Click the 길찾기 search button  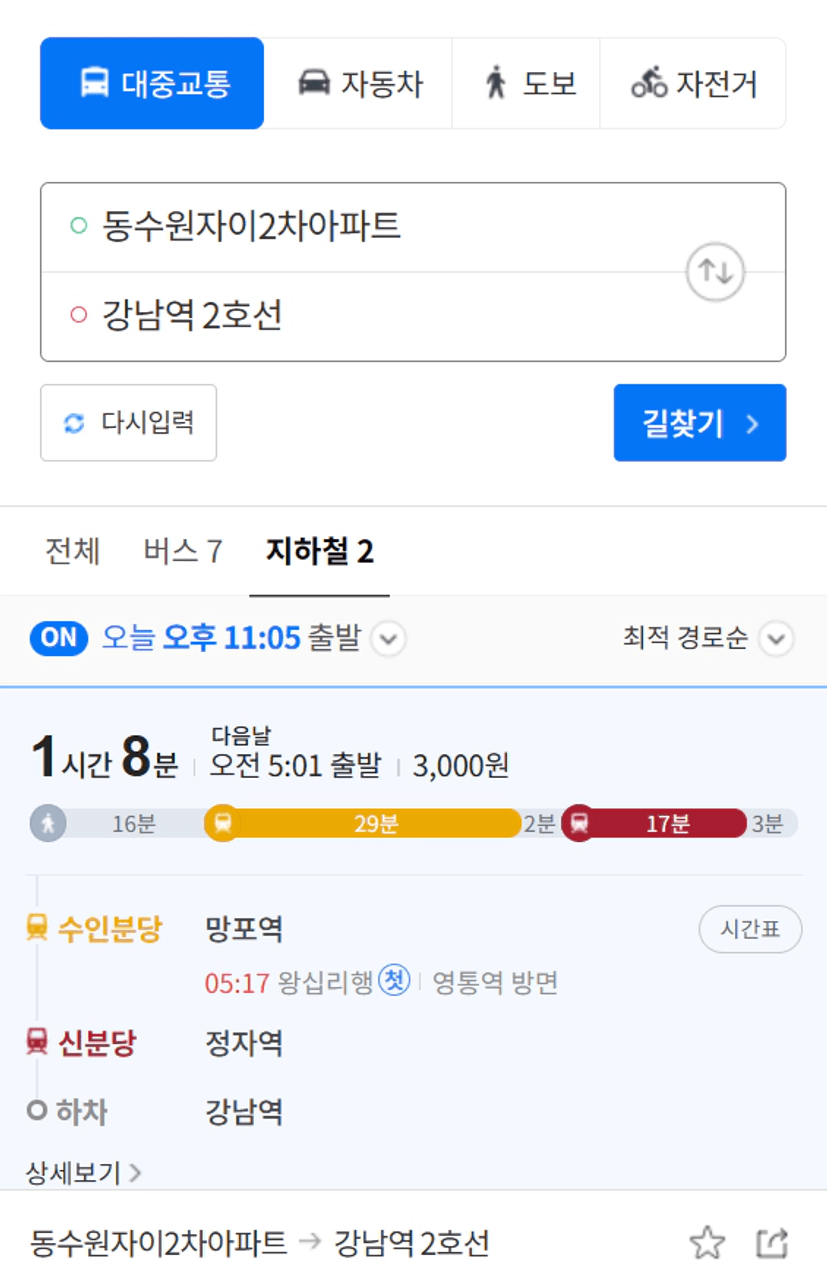coord(700,423)
